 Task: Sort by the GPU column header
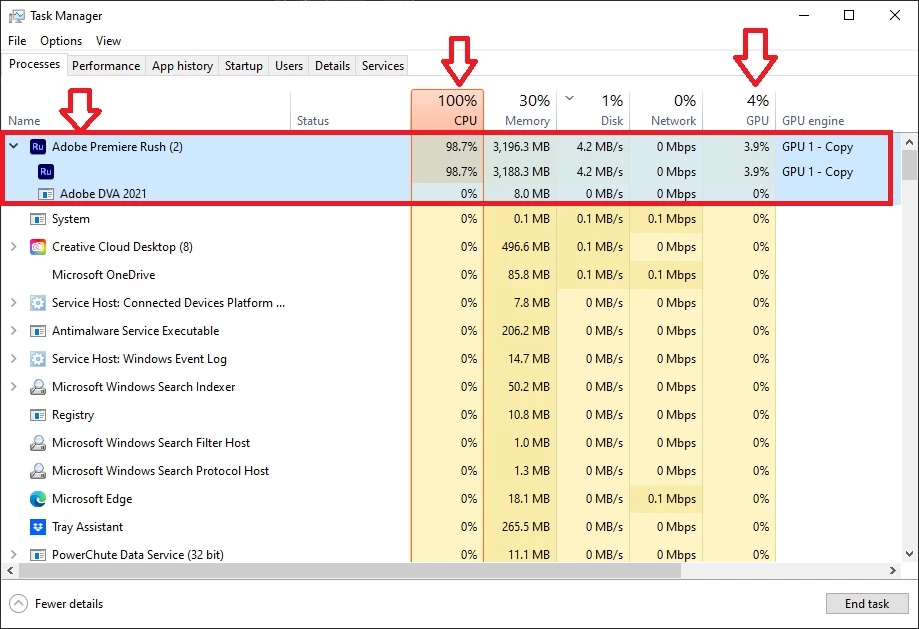(x=739, y=110)
